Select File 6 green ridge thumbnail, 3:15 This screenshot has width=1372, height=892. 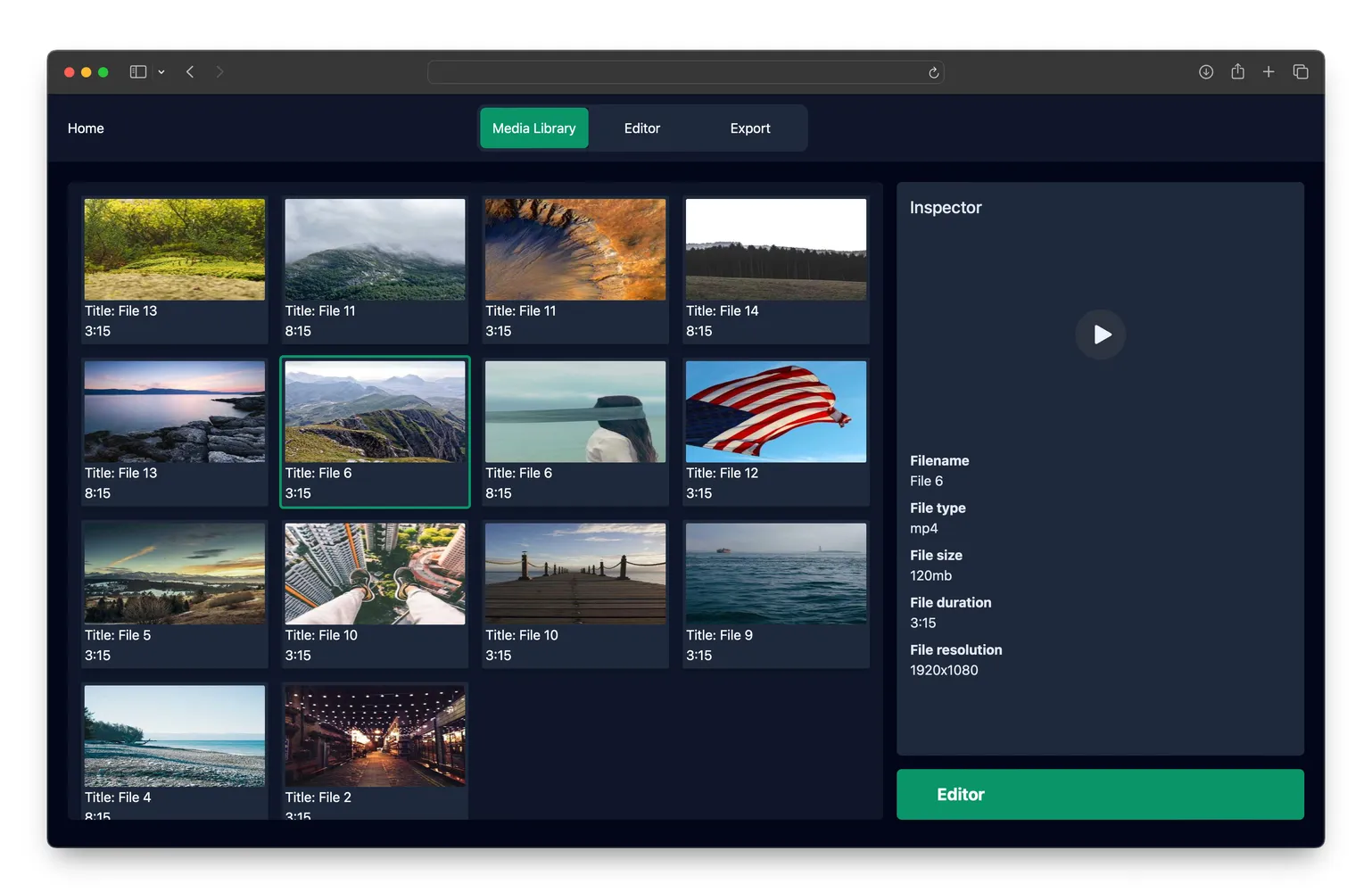tap(375, 412)
